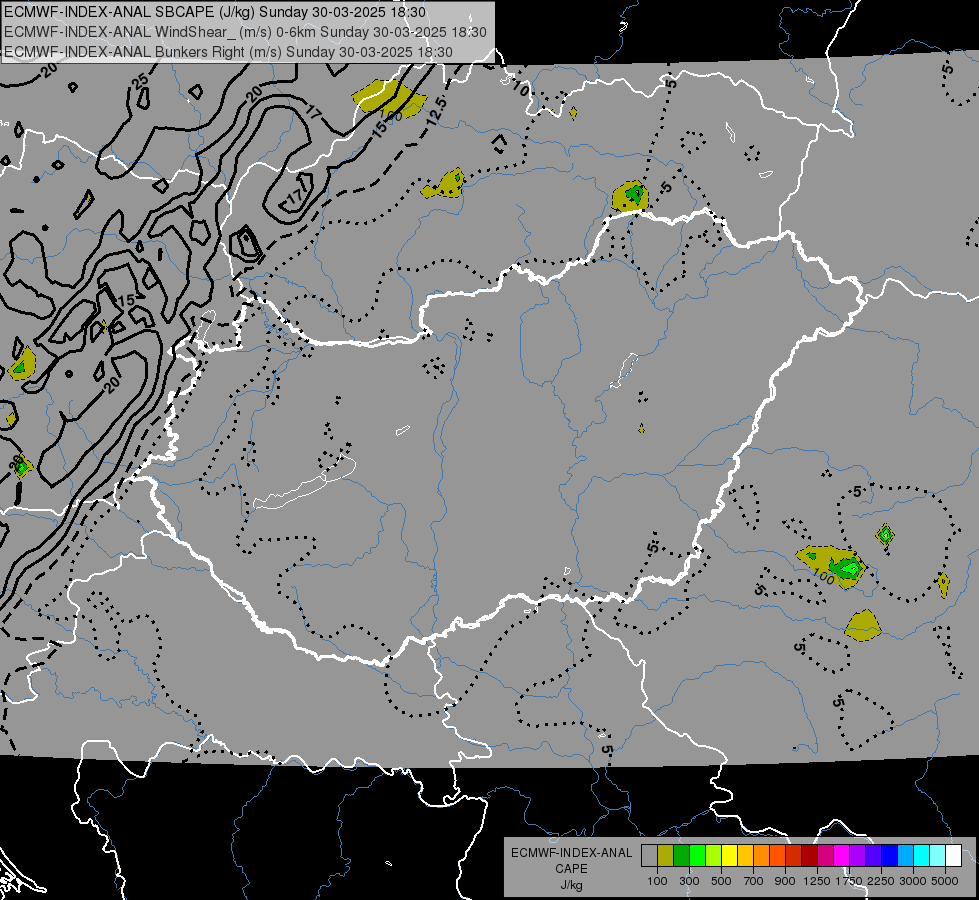Pick the bright magenta swatch before 1750
979x900 pixels.
(841, 856)
